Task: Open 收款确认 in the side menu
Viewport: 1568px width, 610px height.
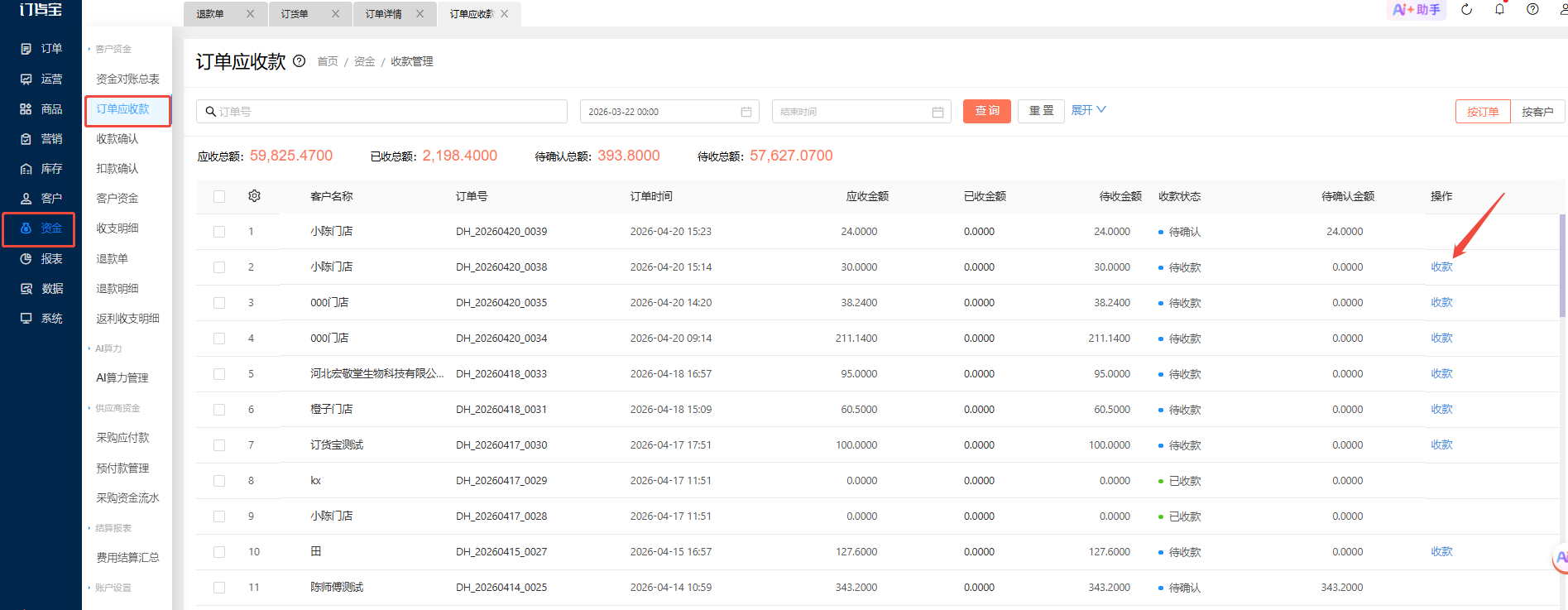Action: click(x=117, y=138)
